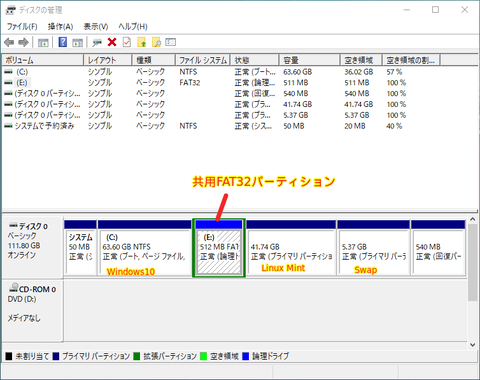Sort by the 状態 column header
Image resolution: width=480 pixels, height=380 pixels.
pyautogui.click(x=255, y=60)
